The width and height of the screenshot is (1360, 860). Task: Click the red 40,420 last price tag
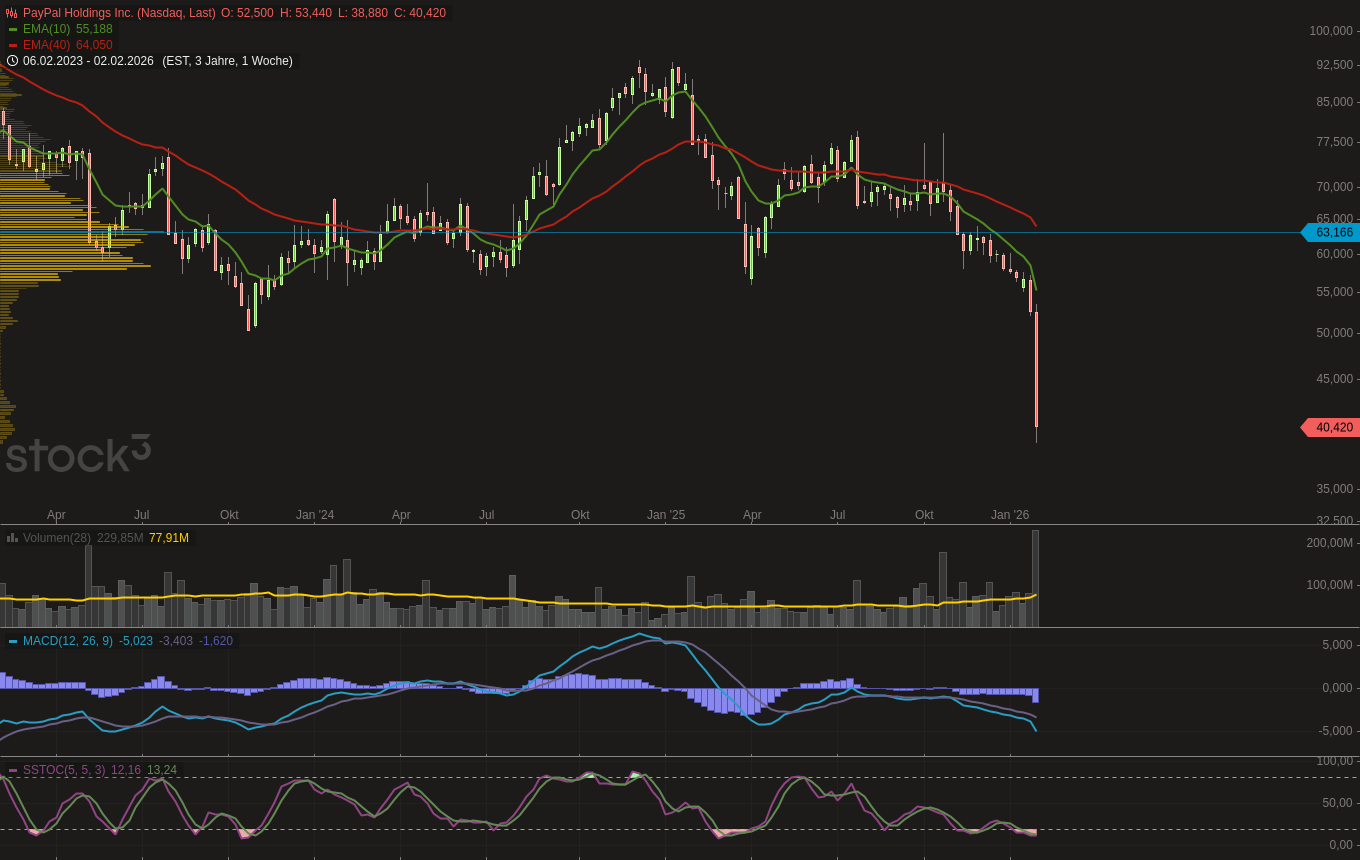[1332, 428]
